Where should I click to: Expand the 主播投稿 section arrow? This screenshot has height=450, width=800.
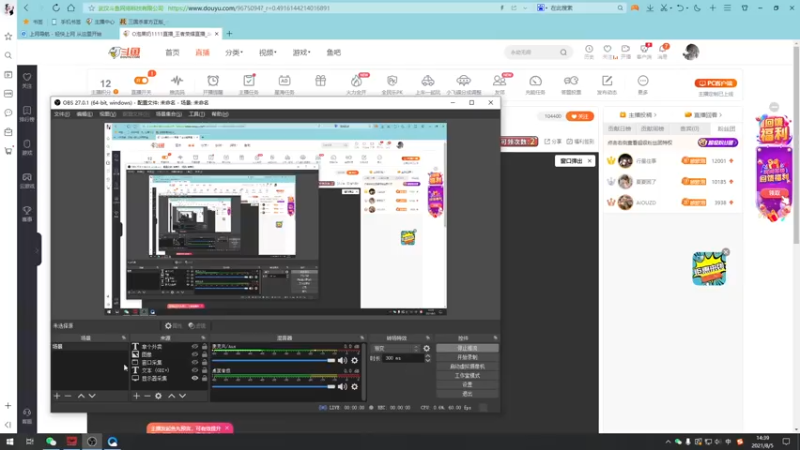(655, 115)
